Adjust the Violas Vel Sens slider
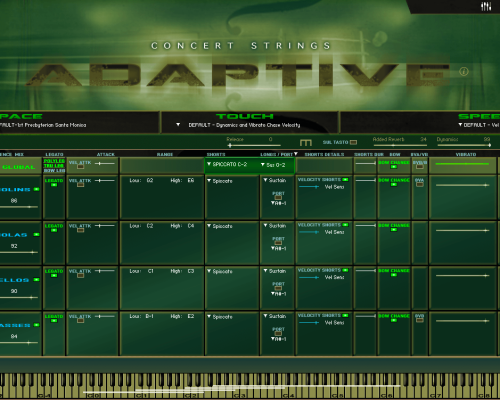The image size is (500, 400). (309, 232)
